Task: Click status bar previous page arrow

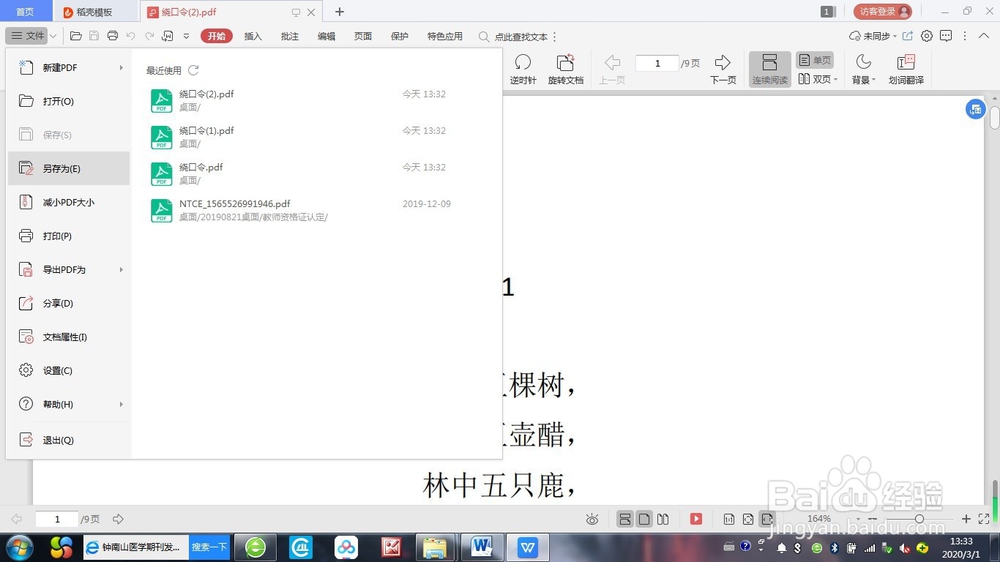Action: (17, 519)
